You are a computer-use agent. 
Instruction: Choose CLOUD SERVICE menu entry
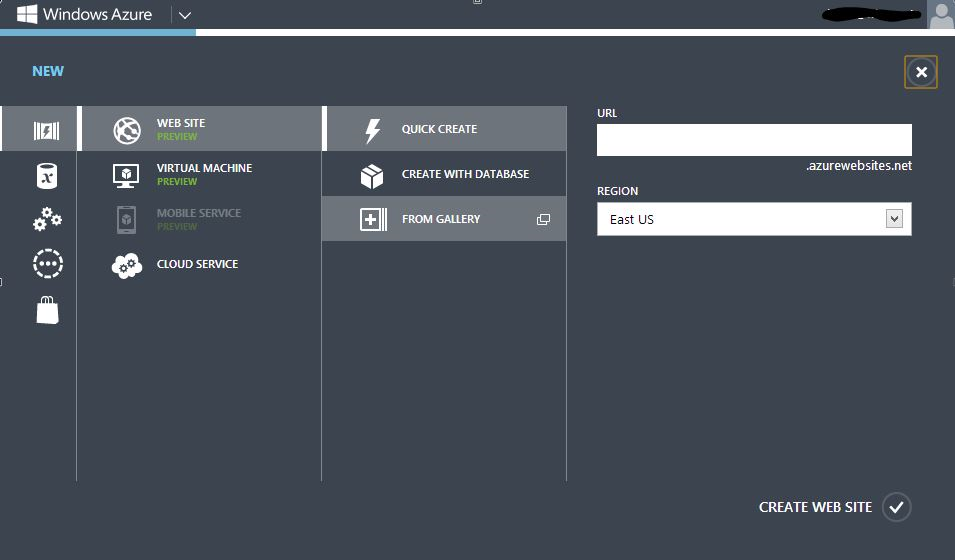click(200, 264)
